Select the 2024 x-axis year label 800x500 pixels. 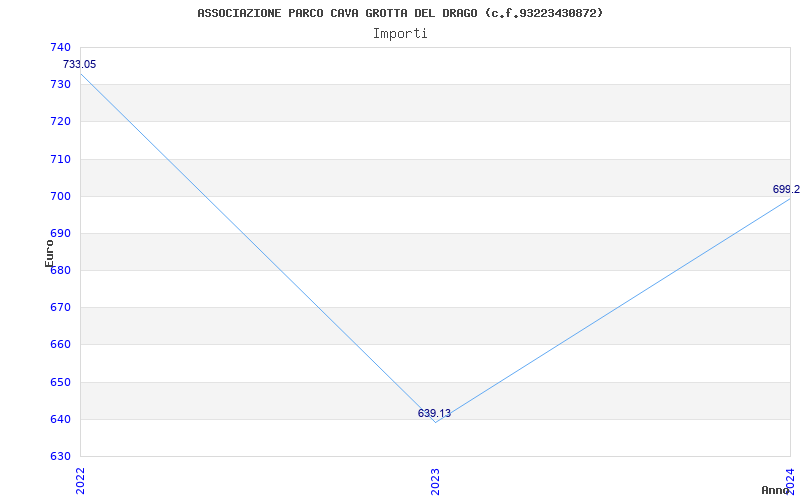(790, 481)
